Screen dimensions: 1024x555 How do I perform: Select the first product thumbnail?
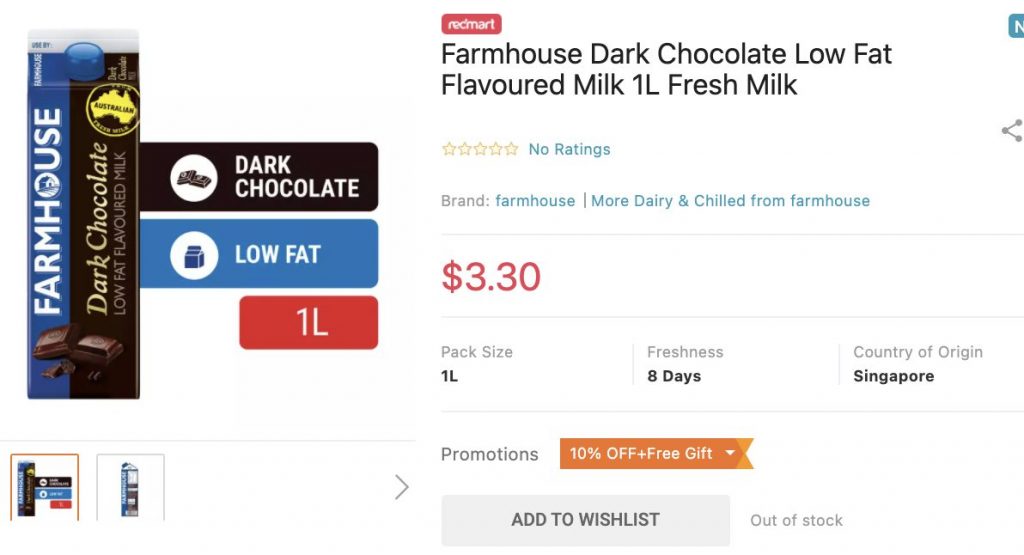point(45,487)
